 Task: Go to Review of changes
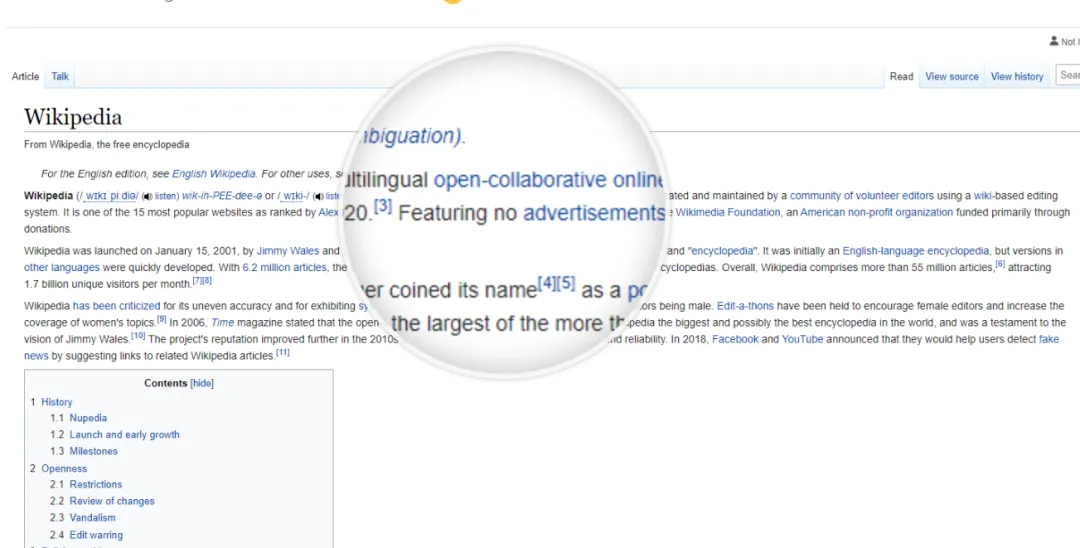click(x=112, y=500)
